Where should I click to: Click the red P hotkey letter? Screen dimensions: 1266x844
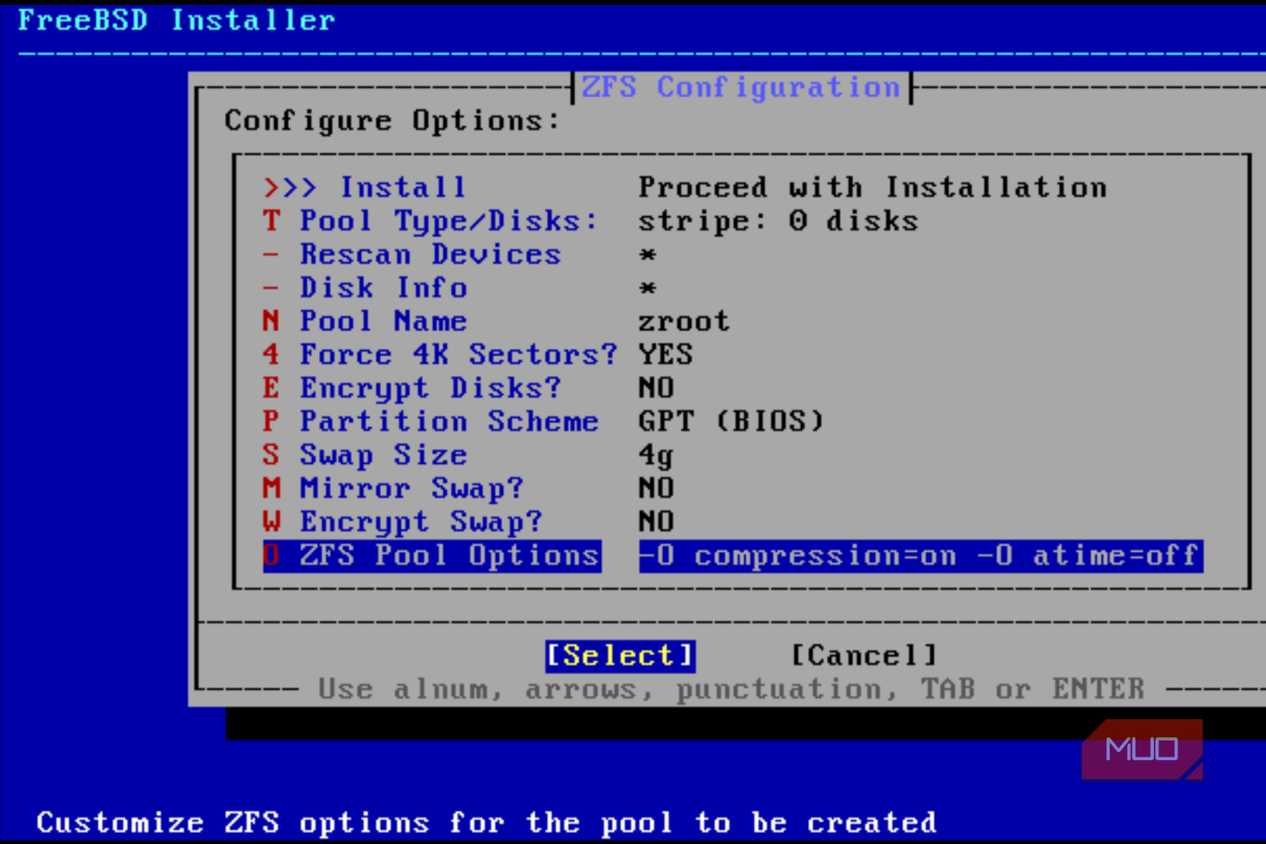272,421
